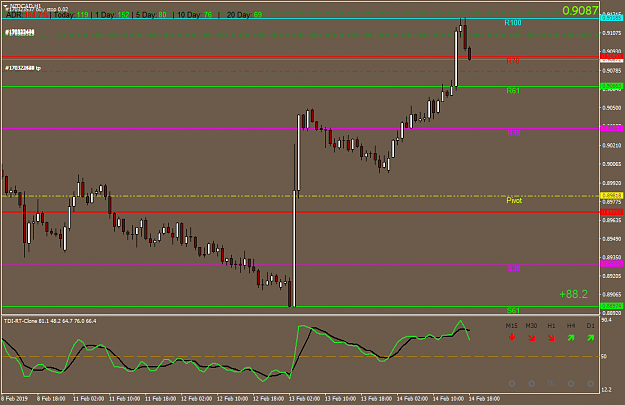Click the green S61 support label

(513, 310)
